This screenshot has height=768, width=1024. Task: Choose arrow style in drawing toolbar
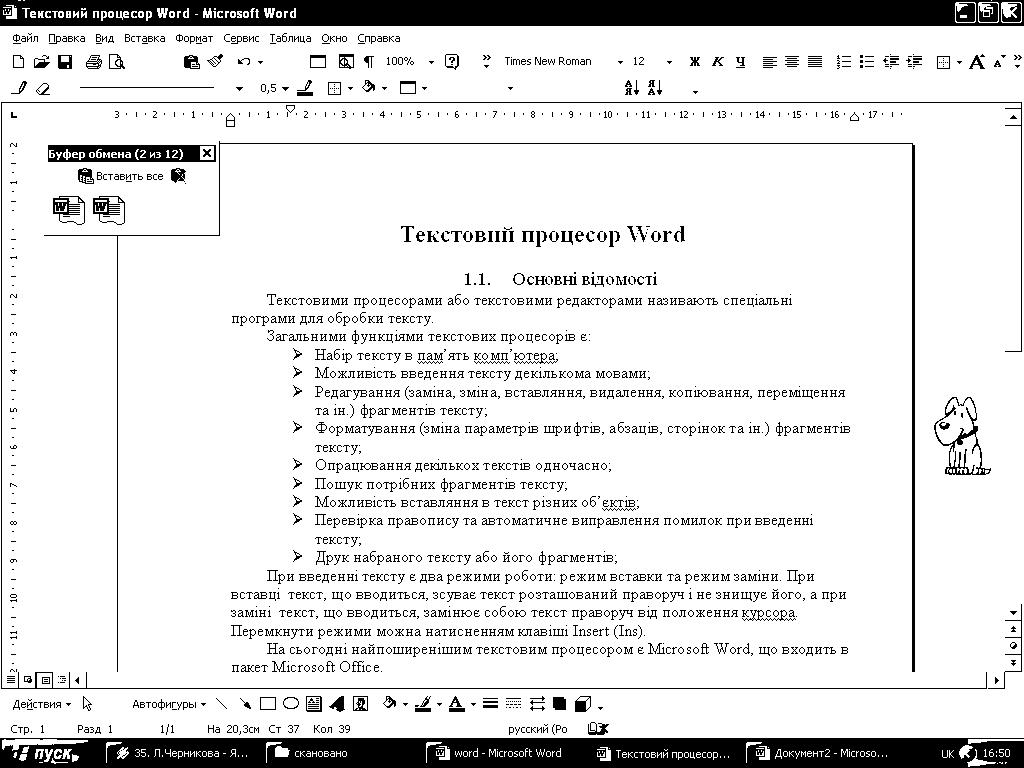[x=537, y=704]
